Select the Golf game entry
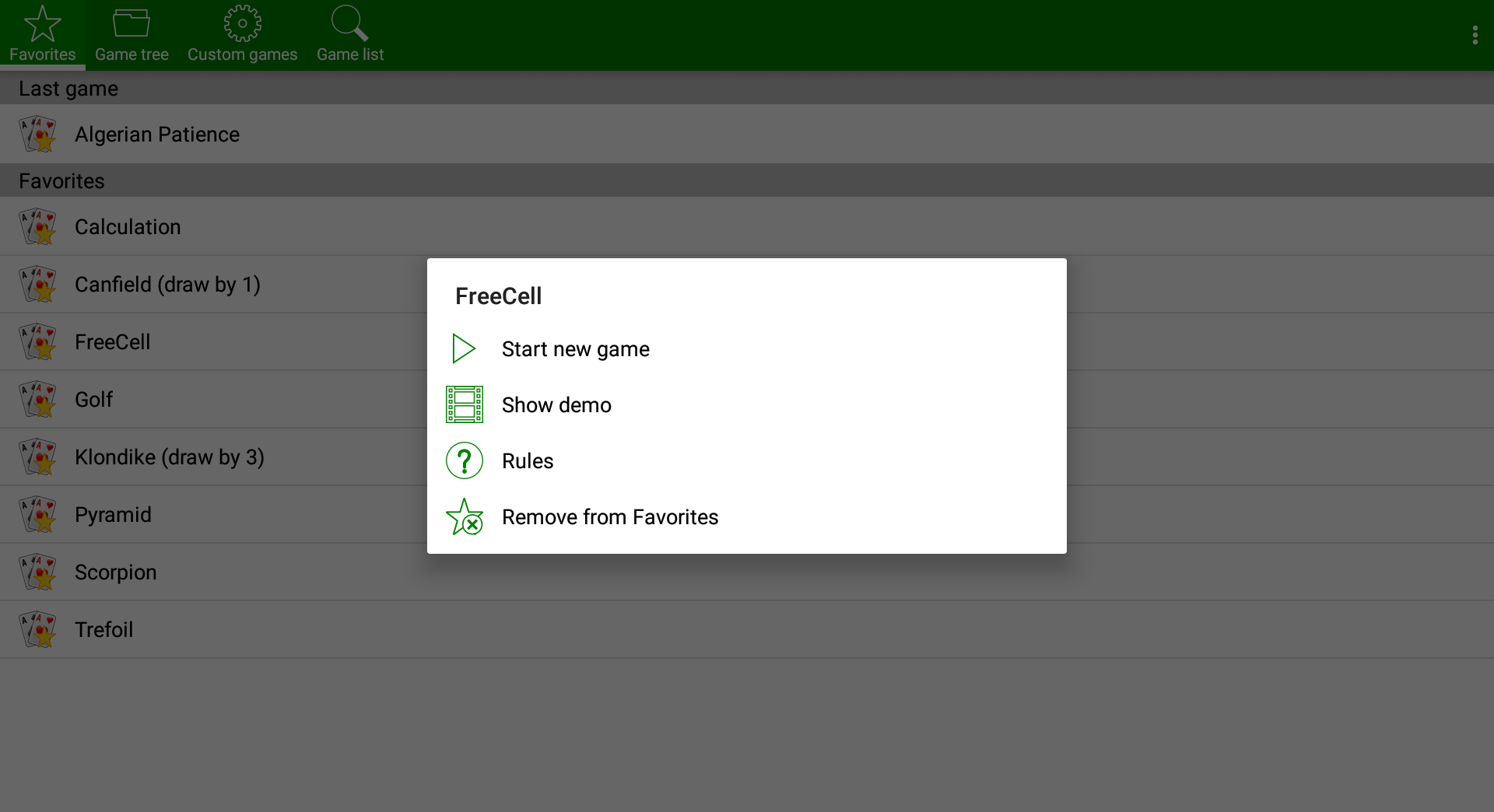 pyautogui.click(x=93, y=400)
